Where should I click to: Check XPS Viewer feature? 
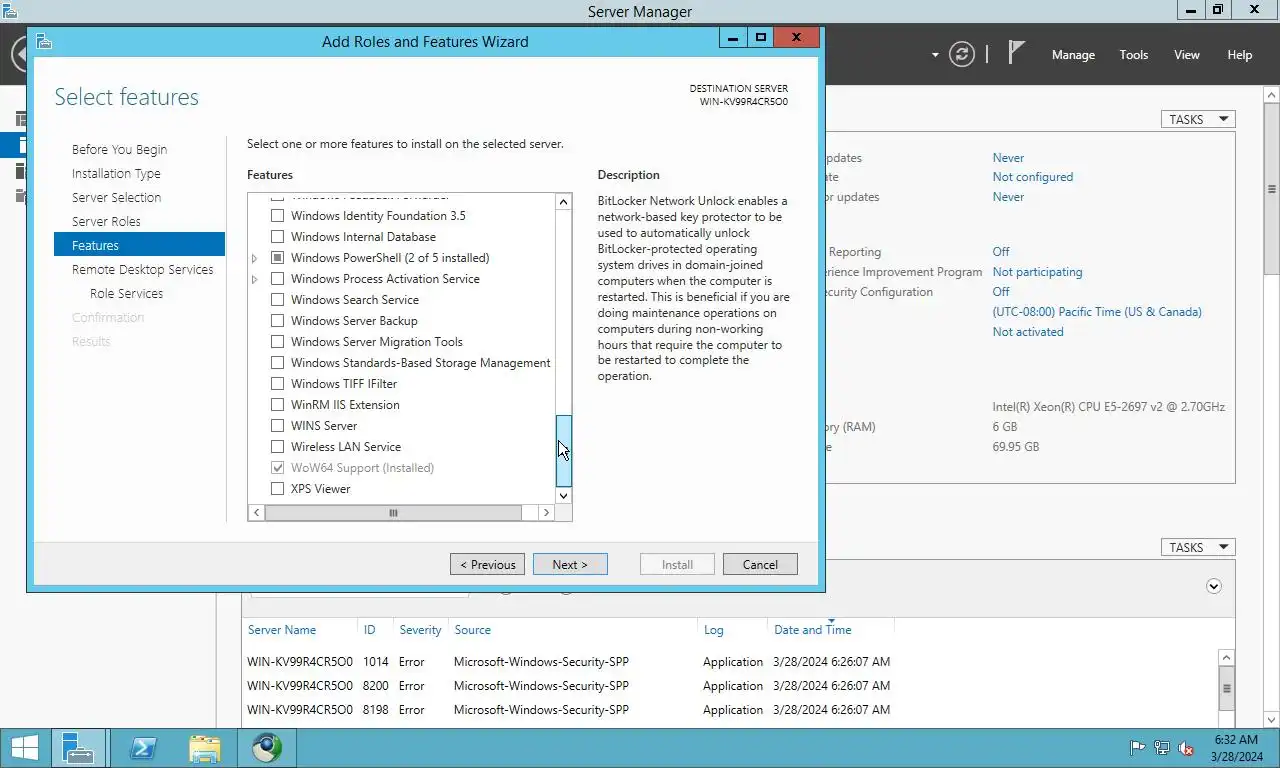click(278, 489)
